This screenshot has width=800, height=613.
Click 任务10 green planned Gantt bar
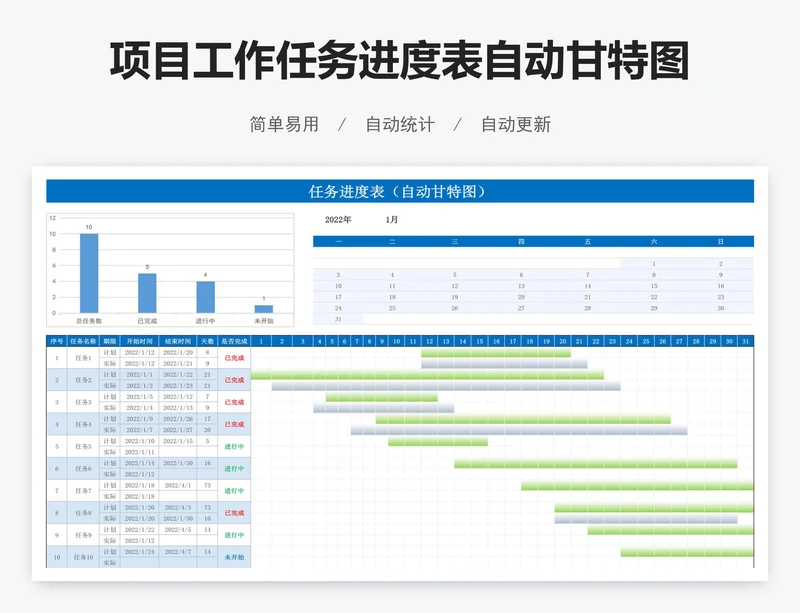tap(687, 552)
